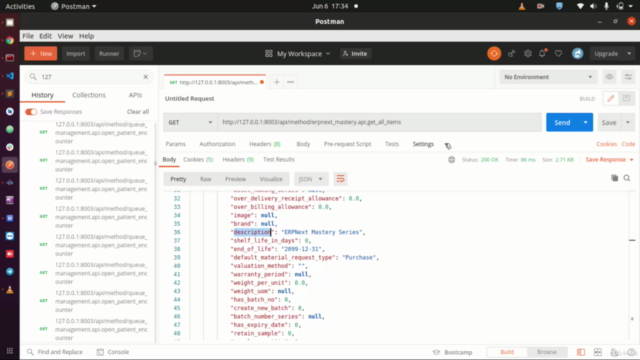This screenshot has height=360, width=640.
Task: Switch to the Collections tab
Action: pyautogui.click(x=89, y=95)
